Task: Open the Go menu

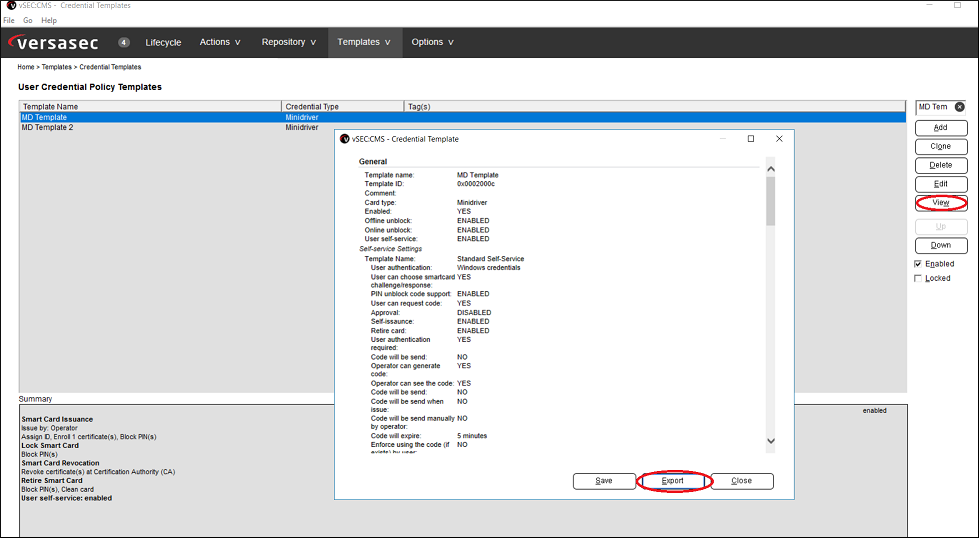Action: pos(27,20)
